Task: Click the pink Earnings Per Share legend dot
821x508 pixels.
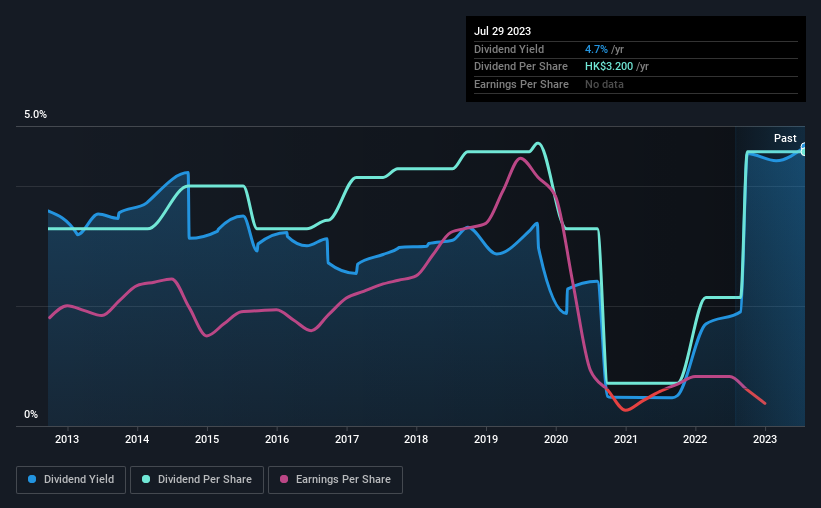Action: (x=284, y=479)
